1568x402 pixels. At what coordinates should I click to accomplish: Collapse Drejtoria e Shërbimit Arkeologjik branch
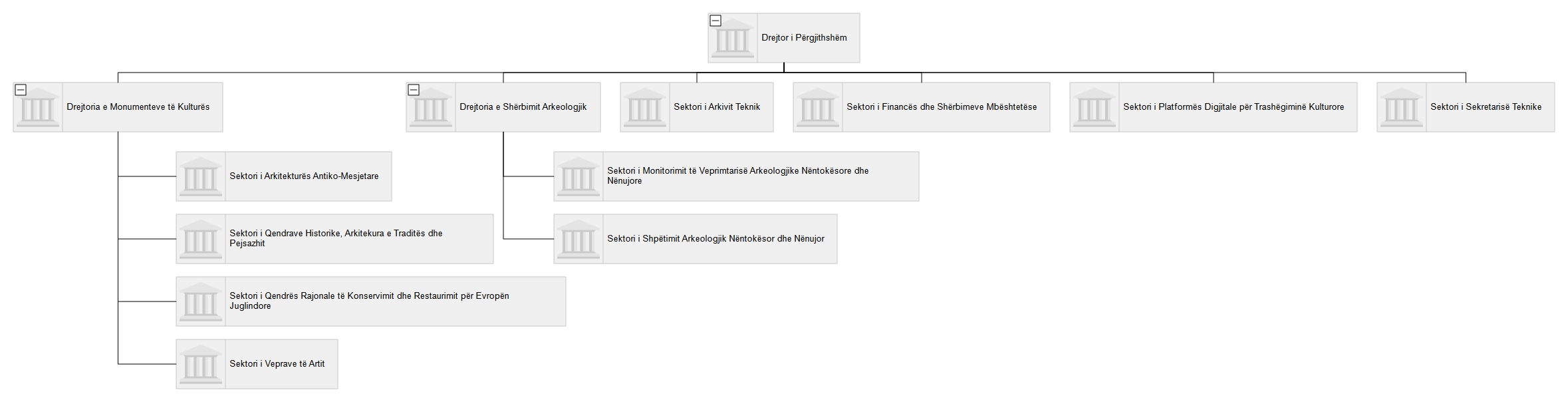click(414, 90)
